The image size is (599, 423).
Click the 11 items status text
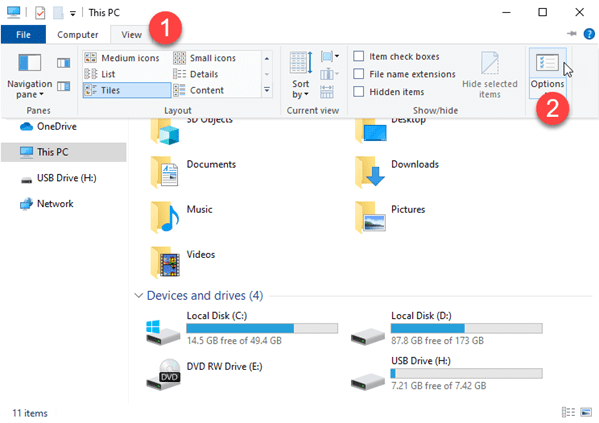[30, 413]
